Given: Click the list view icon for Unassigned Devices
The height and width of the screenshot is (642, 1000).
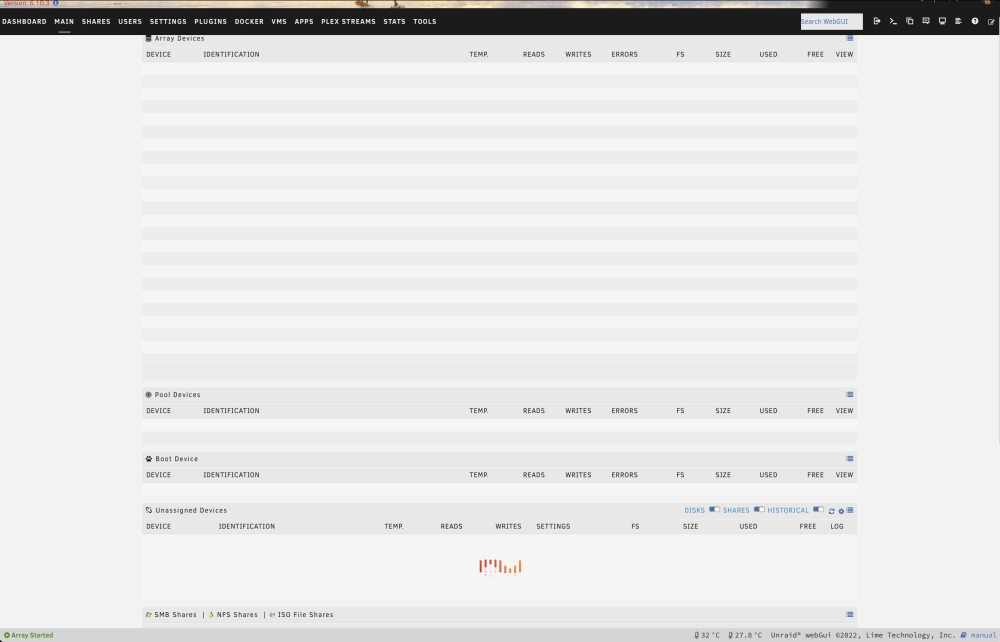Looking at the screenshot, I should click(x=850, y=510).
